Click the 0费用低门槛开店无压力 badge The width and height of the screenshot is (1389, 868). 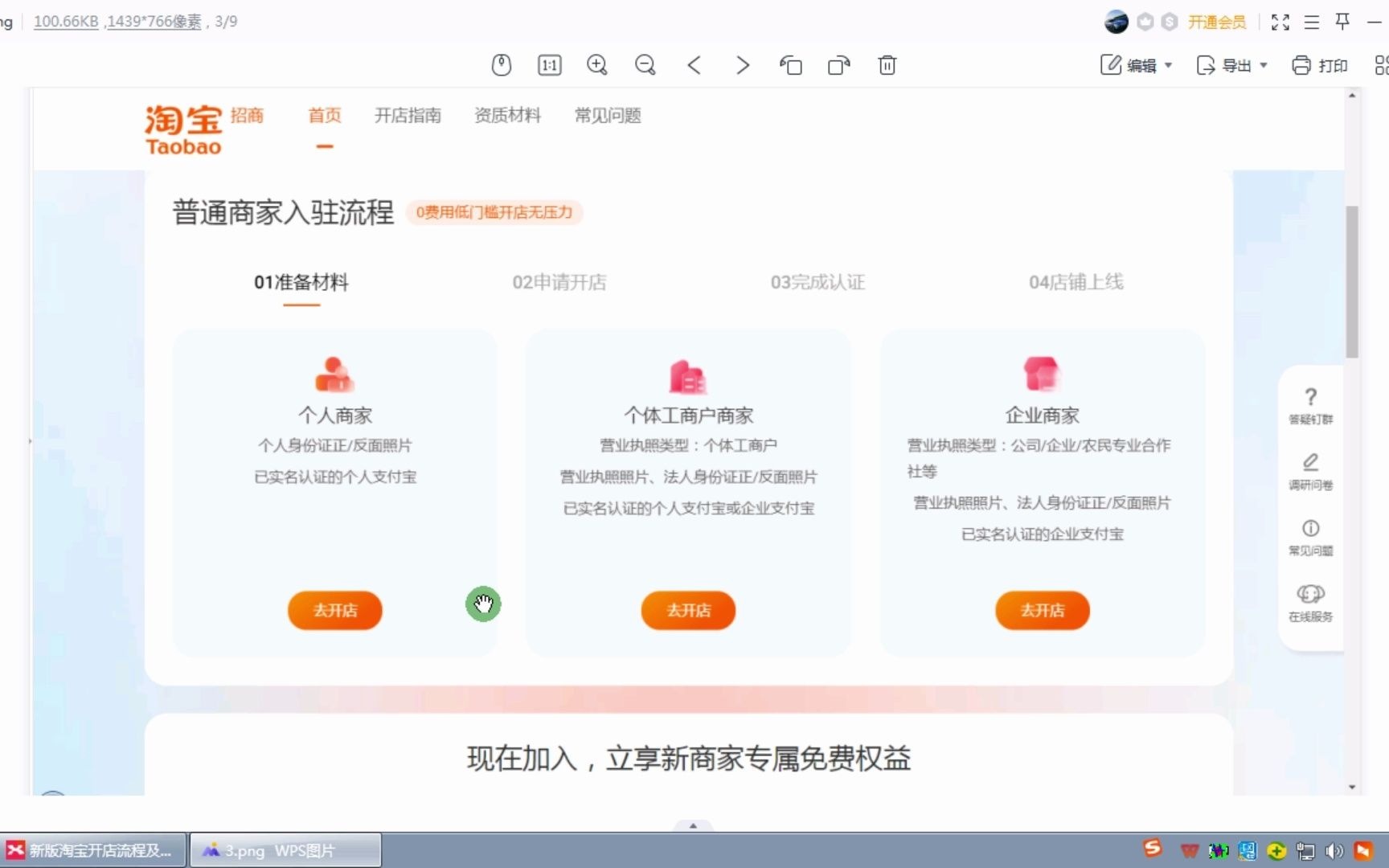(x=494, y=212)
